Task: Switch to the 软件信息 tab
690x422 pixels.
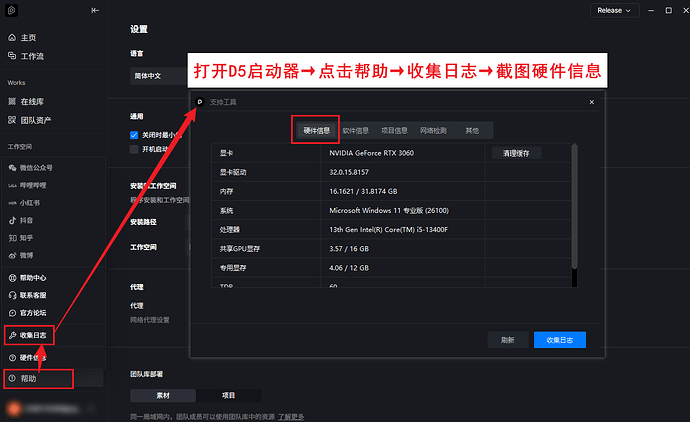Action: point(355,130)
